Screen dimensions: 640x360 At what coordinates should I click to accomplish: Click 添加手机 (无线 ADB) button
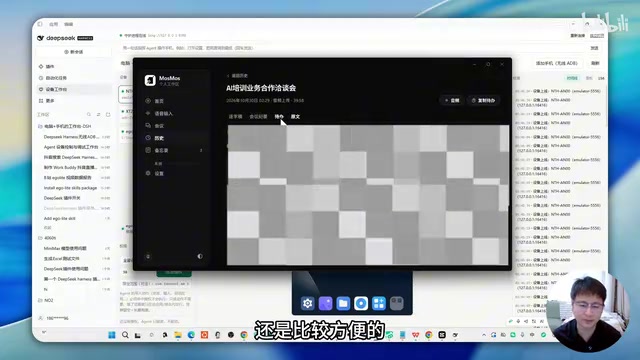click(556, 63)
